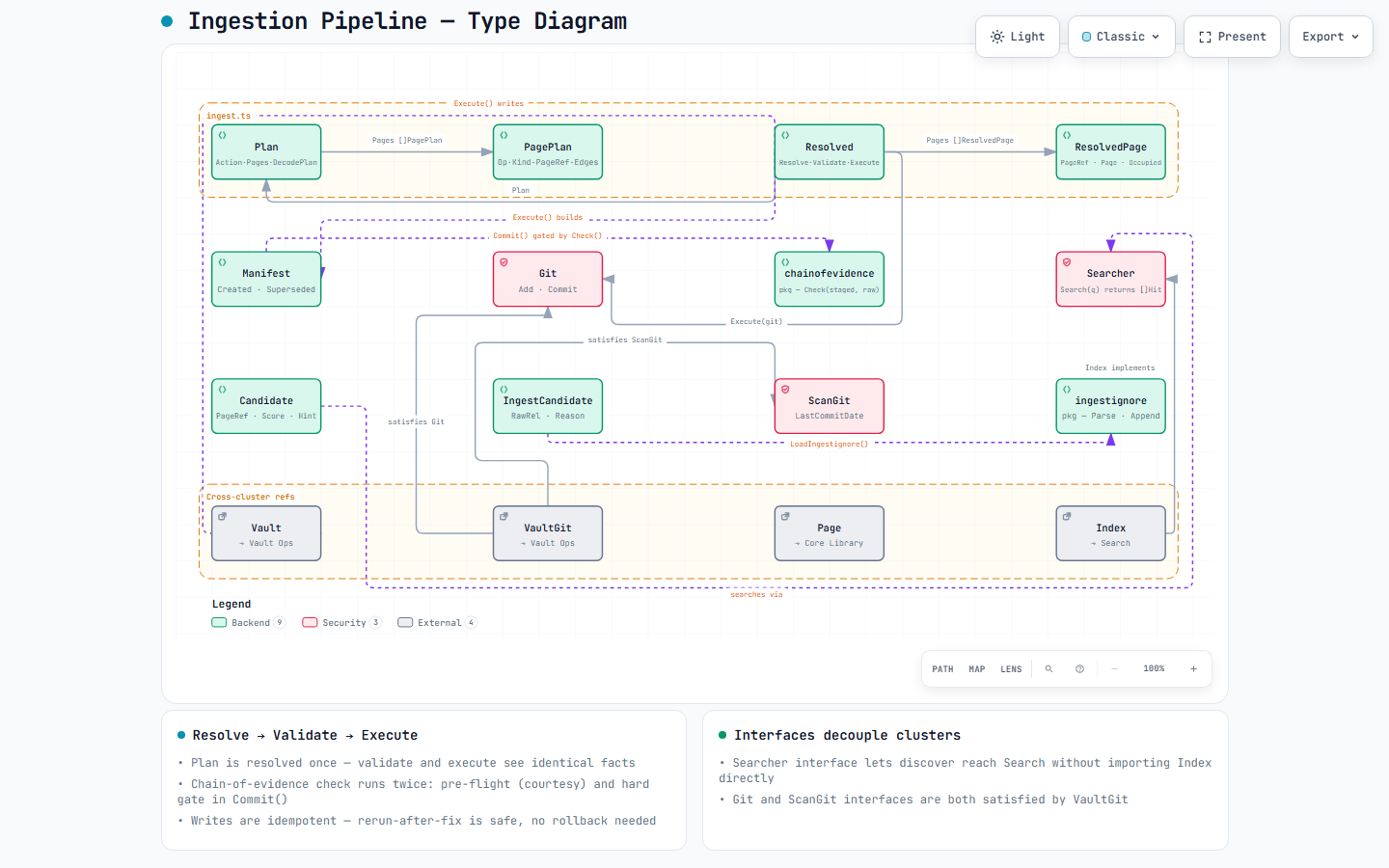Select the Resolved node

(830, 152)
